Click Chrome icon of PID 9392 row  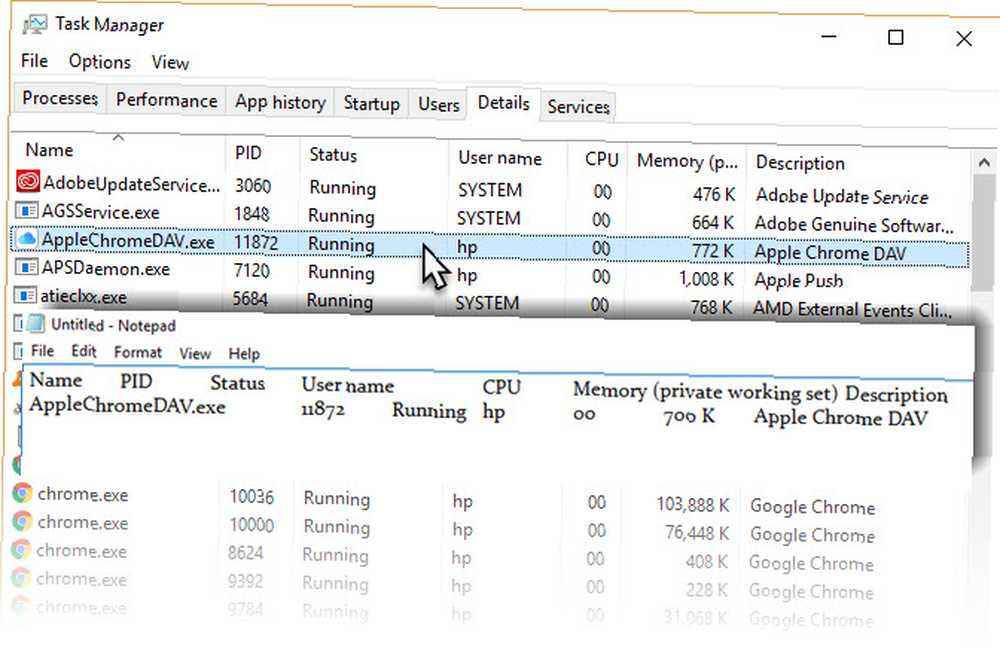point(21,577)
